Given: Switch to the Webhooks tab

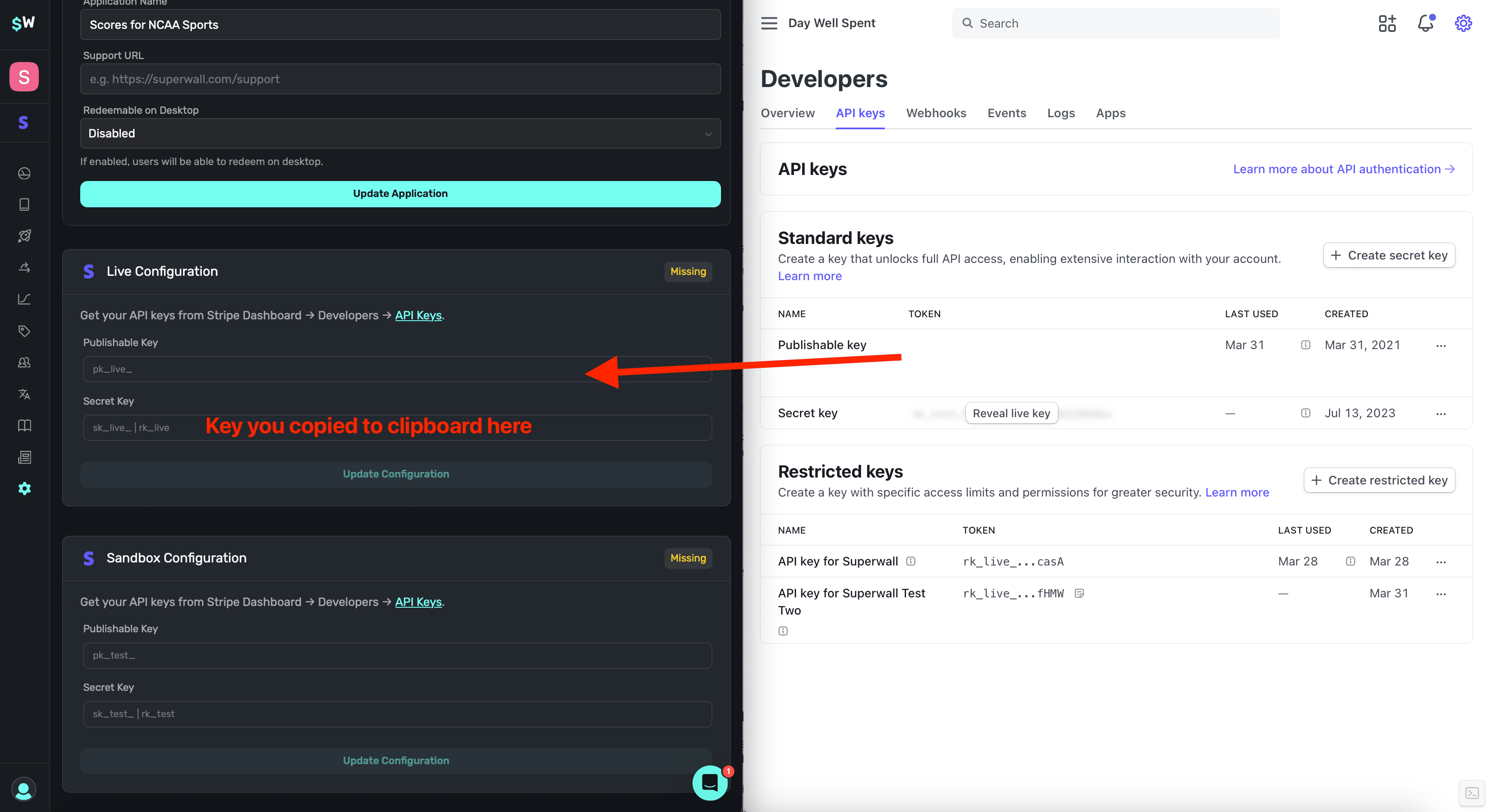Looking at the screenshot, I should point(936,113).
